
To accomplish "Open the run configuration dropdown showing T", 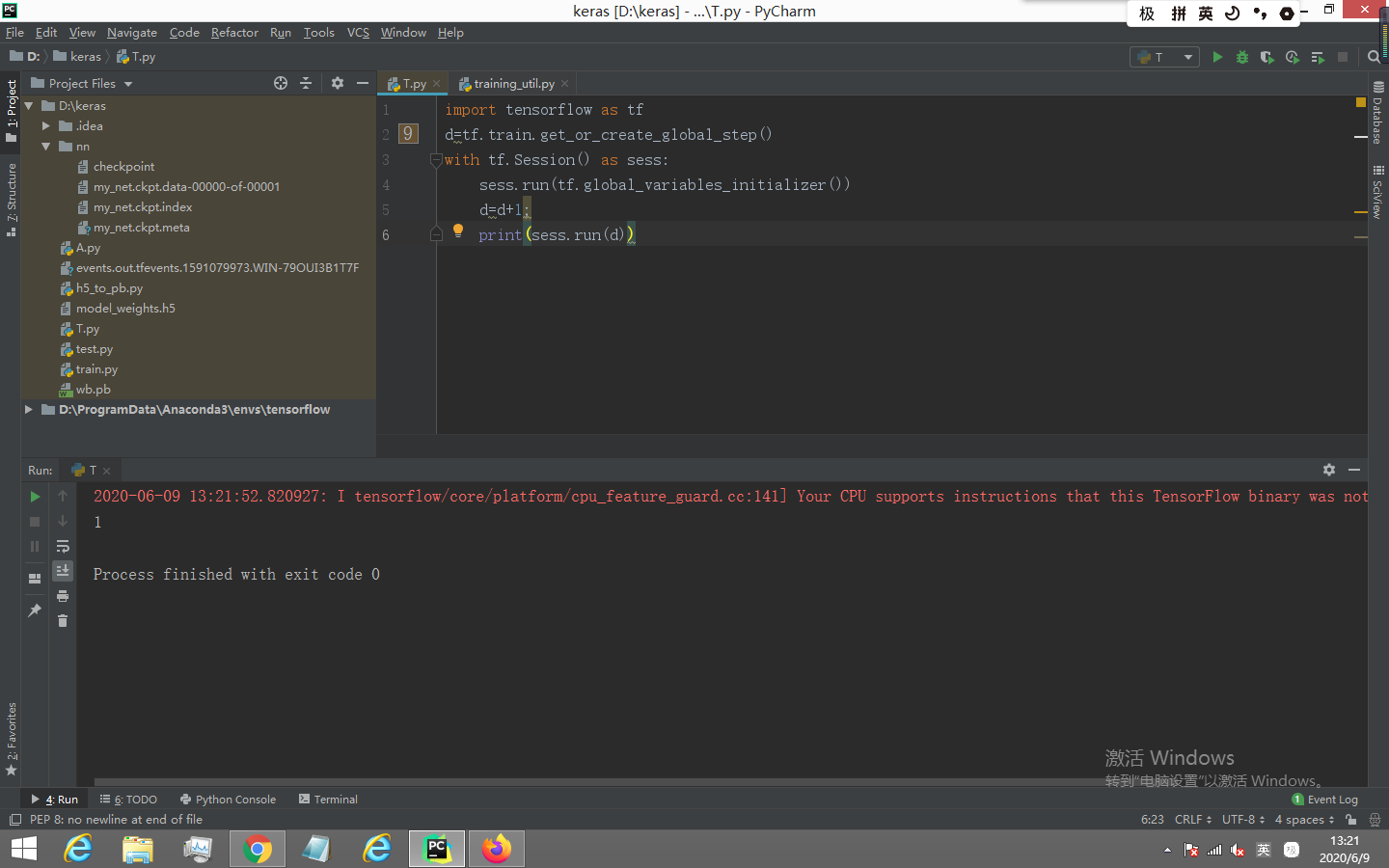I will tap(1163, 57).
